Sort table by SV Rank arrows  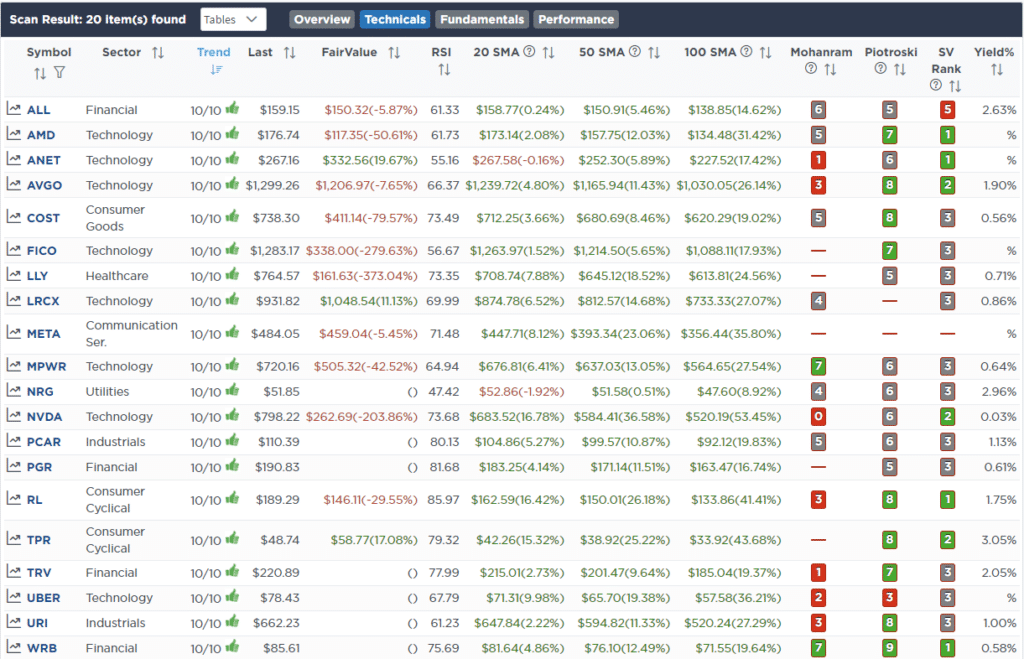(x=955, y=86)
